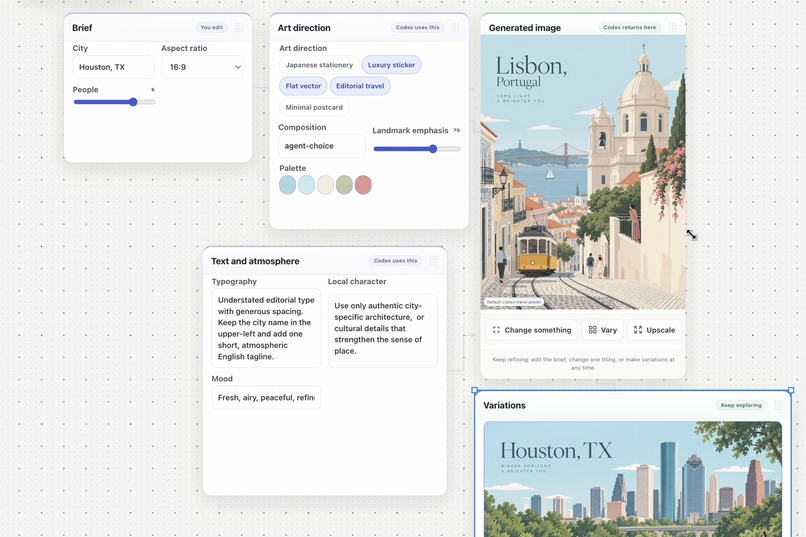Screen dimensions: 806x537
Task: Click the Variations panel drag-handle grip
Action: pos(778,405)
